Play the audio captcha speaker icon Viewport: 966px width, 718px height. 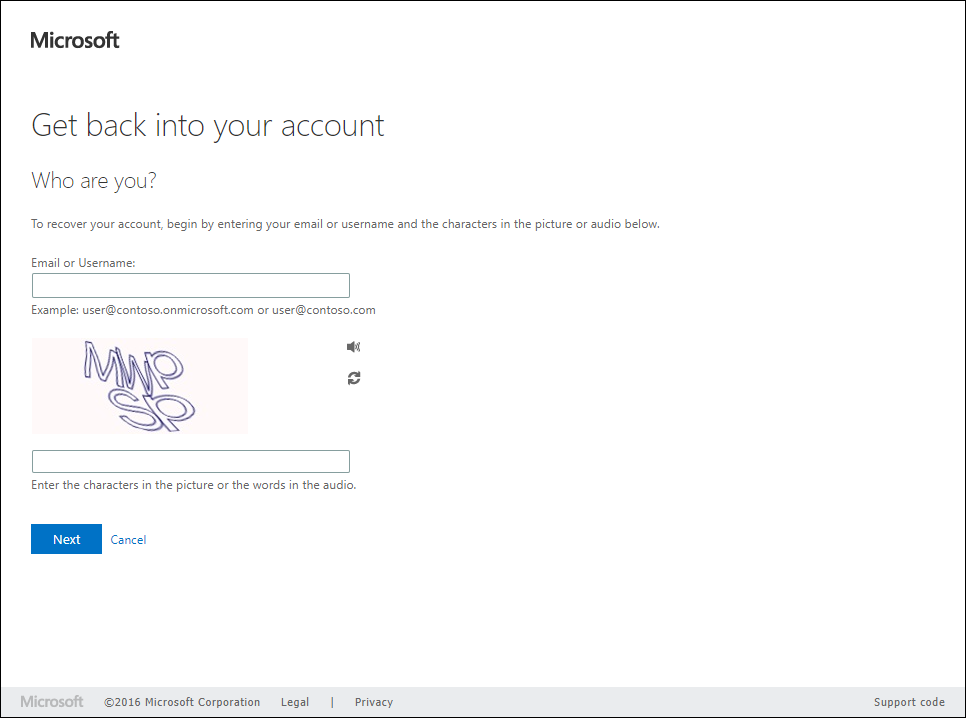pos(353,347)
